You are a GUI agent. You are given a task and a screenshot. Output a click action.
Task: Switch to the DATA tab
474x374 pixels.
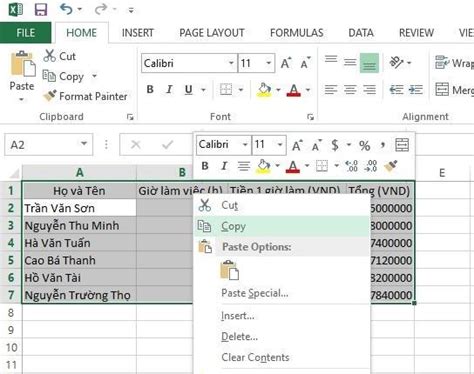[x=361, y=33]
